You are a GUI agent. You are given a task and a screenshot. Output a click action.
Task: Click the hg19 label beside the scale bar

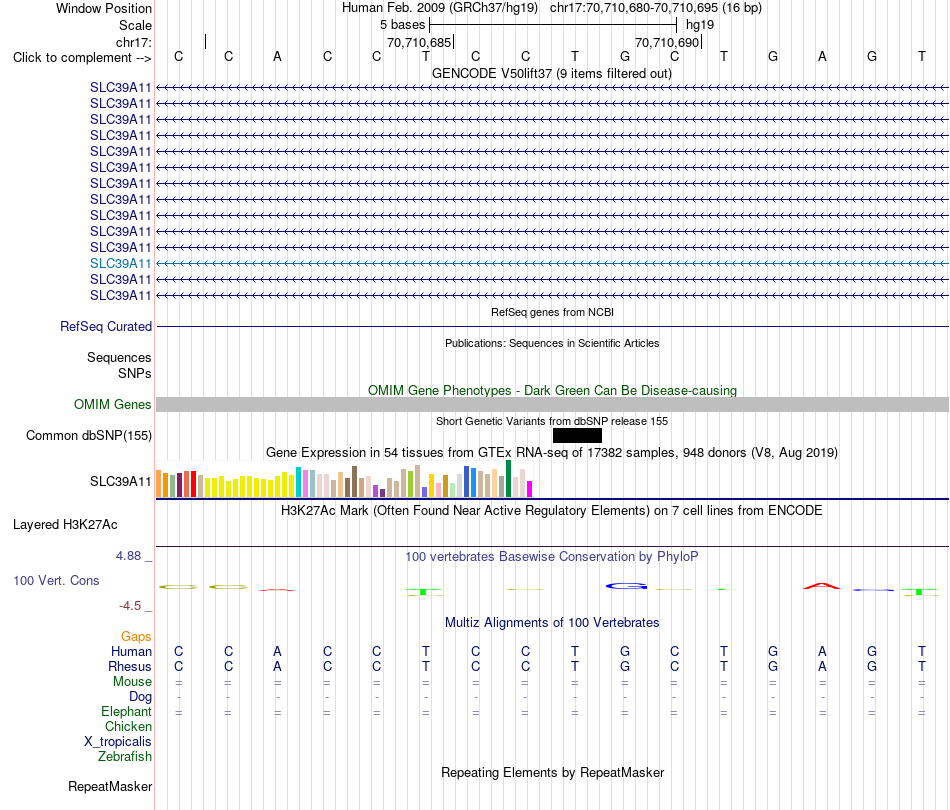tap(700, 25)
